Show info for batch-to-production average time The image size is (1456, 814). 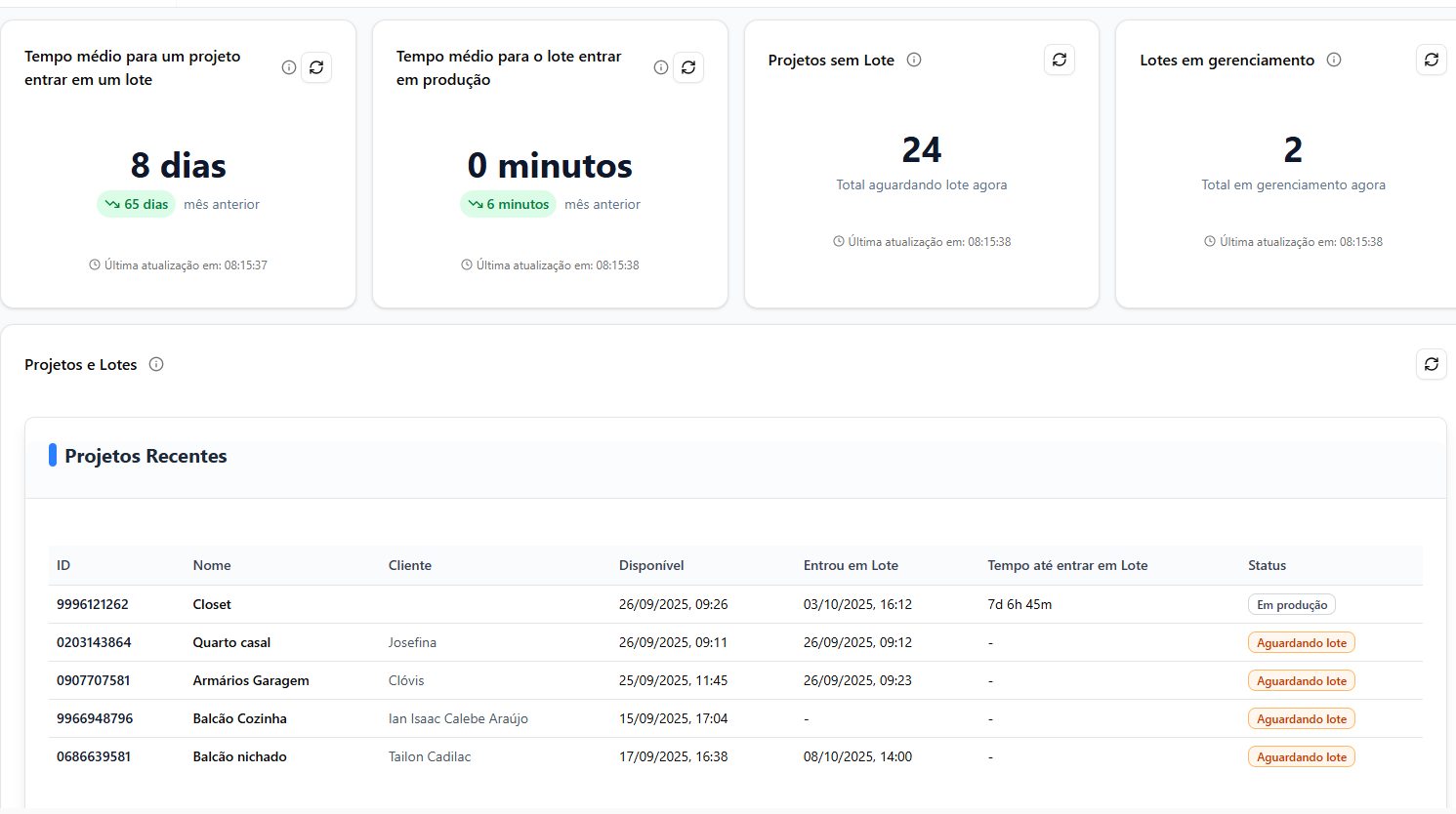click(661, 67)
